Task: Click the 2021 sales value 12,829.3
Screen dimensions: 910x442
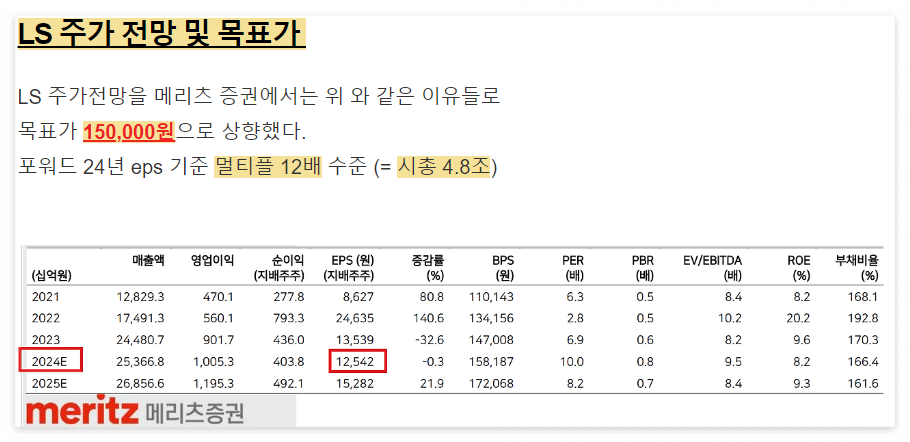Action: click(x=140, y=298)
